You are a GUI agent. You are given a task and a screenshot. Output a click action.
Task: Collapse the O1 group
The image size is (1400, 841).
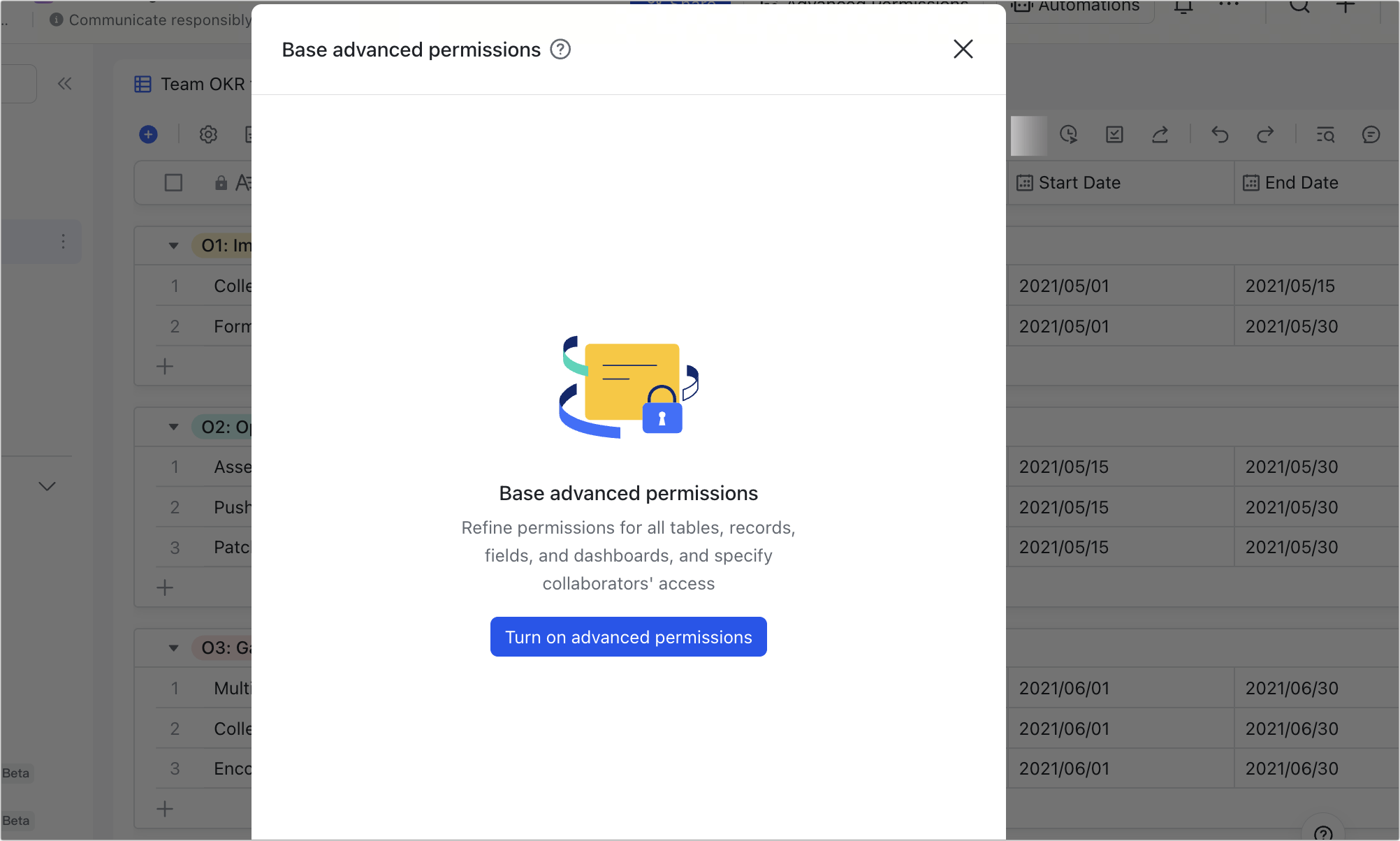point(173,245)
